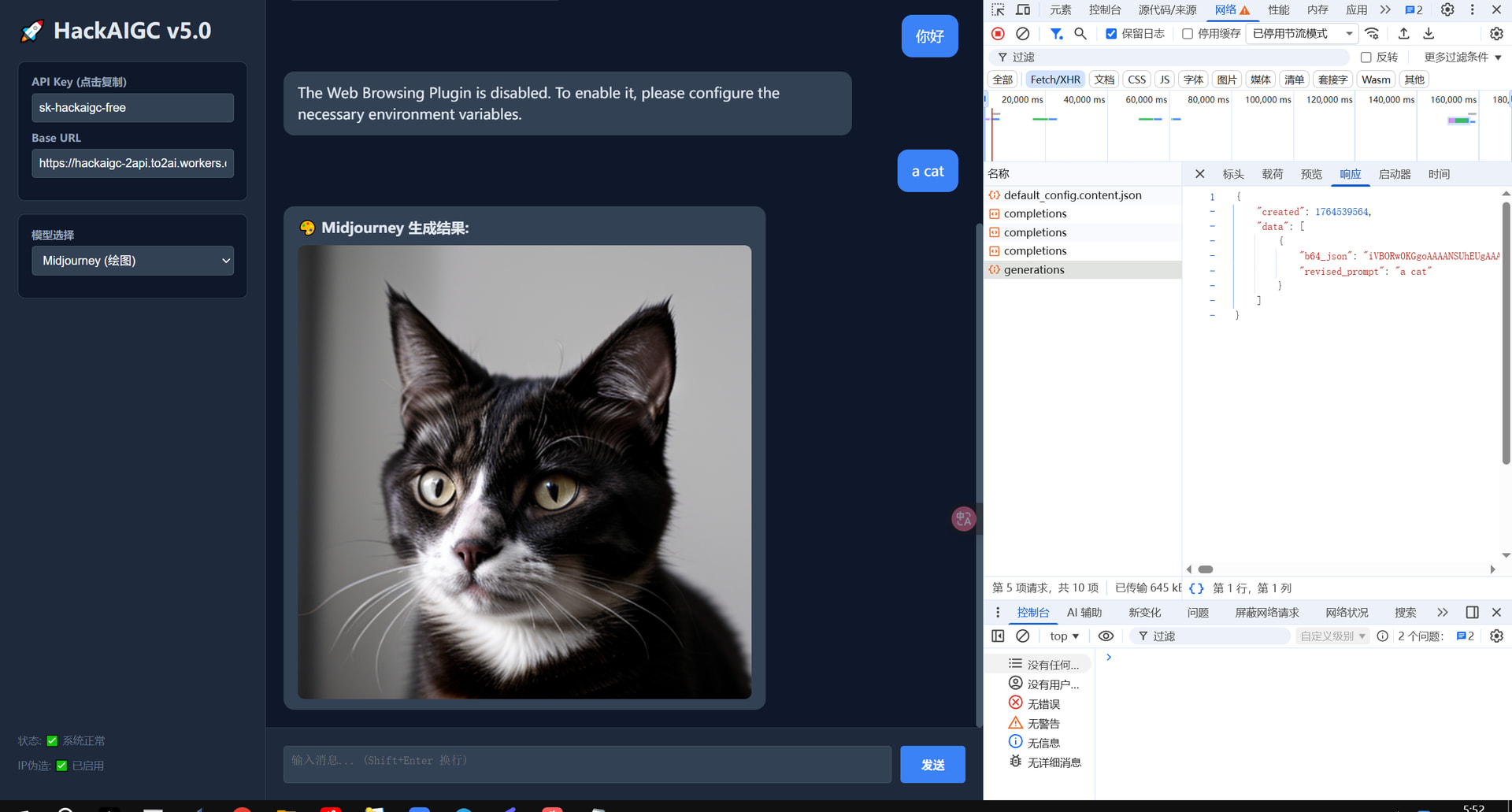Open the live expression eye icon
Viewport: 1512px width, 812px height.
click(x=1106, y=636)
